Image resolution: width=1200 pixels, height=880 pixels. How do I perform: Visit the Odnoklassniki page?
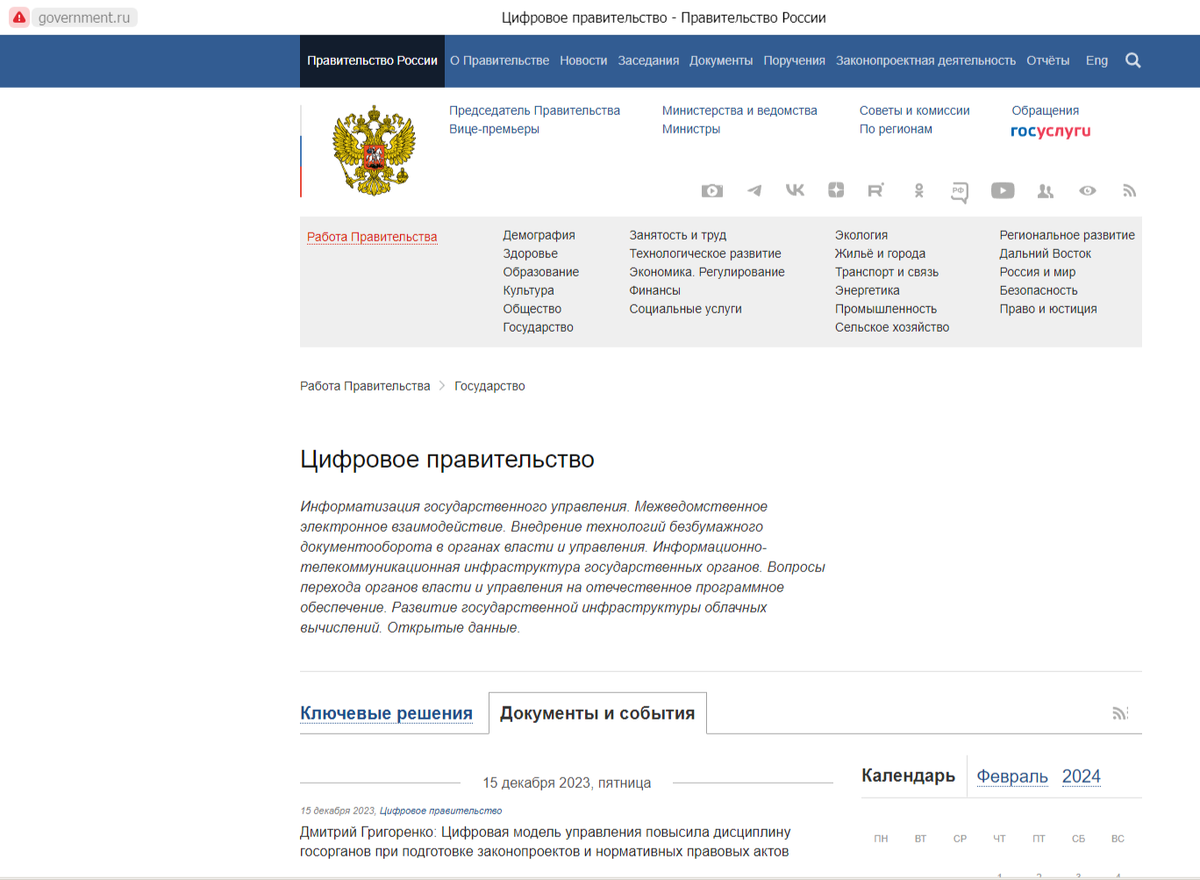click(x=918, y=190)
